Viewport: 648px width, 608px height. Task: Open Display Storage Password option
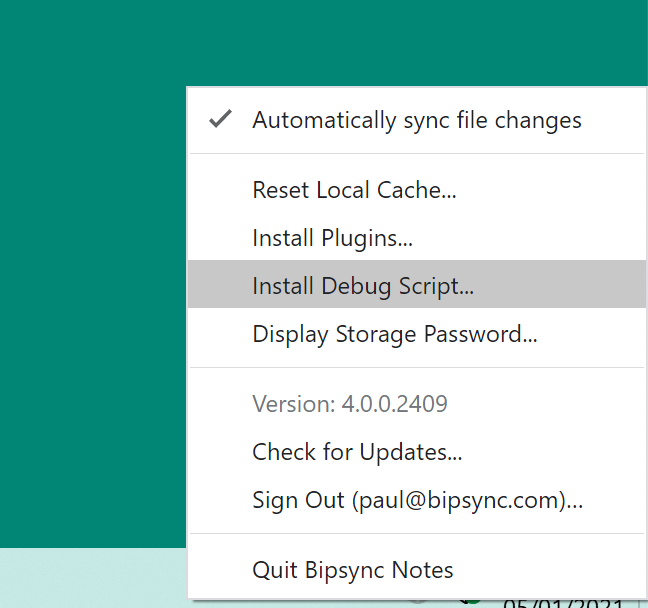(x=417, y=334)
